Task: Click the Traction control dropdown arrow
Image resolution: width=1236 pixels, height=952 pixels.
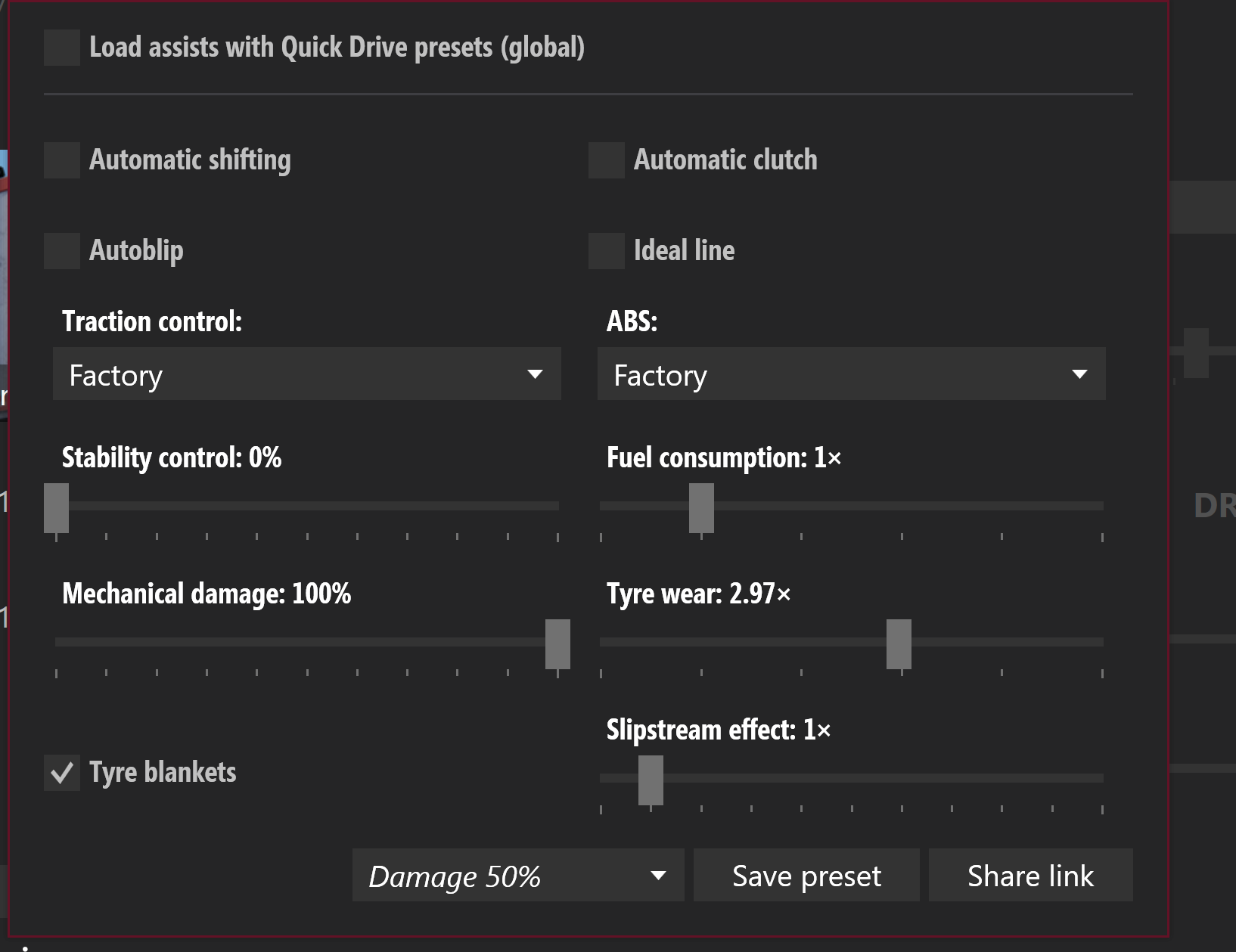Action: point(535,374)
